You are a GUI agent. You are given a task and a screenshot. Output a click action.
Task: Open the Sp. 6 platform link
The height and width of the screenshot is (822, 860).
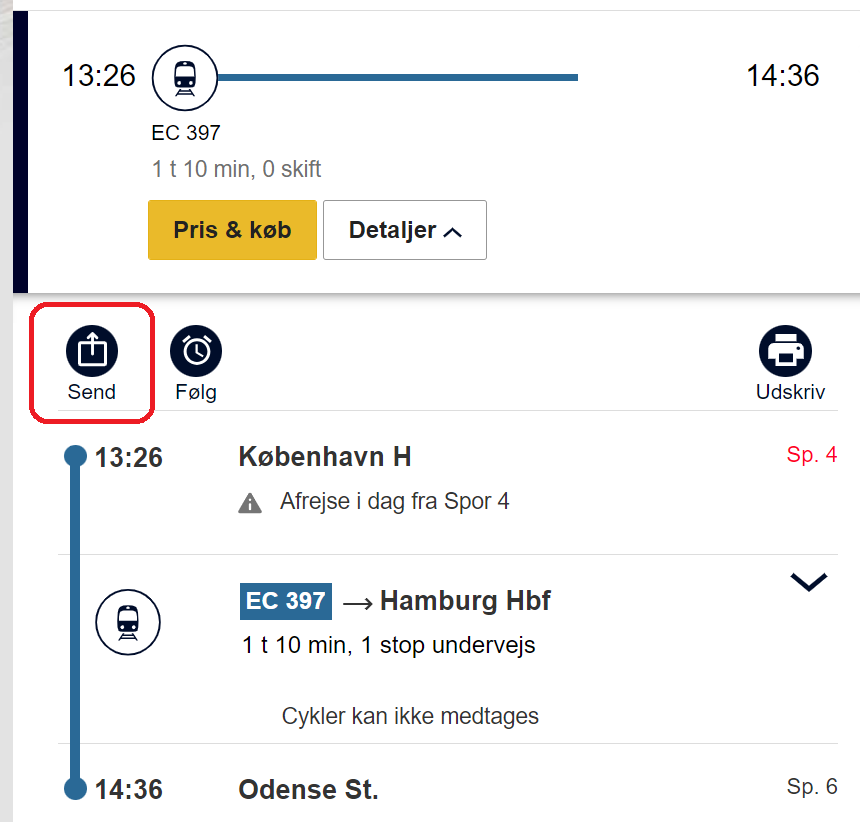coord(813,787)
